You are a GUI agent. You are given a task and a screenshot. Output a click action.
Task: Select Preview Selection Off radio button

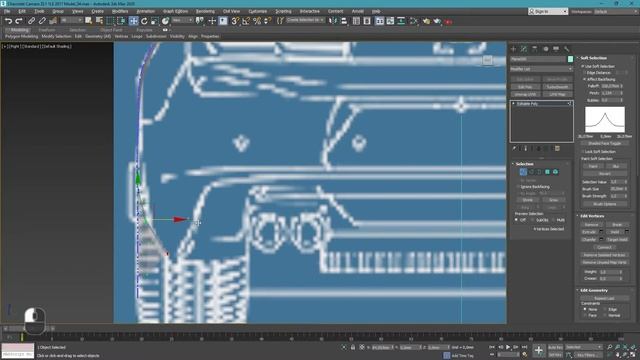(x=516, y=220)
